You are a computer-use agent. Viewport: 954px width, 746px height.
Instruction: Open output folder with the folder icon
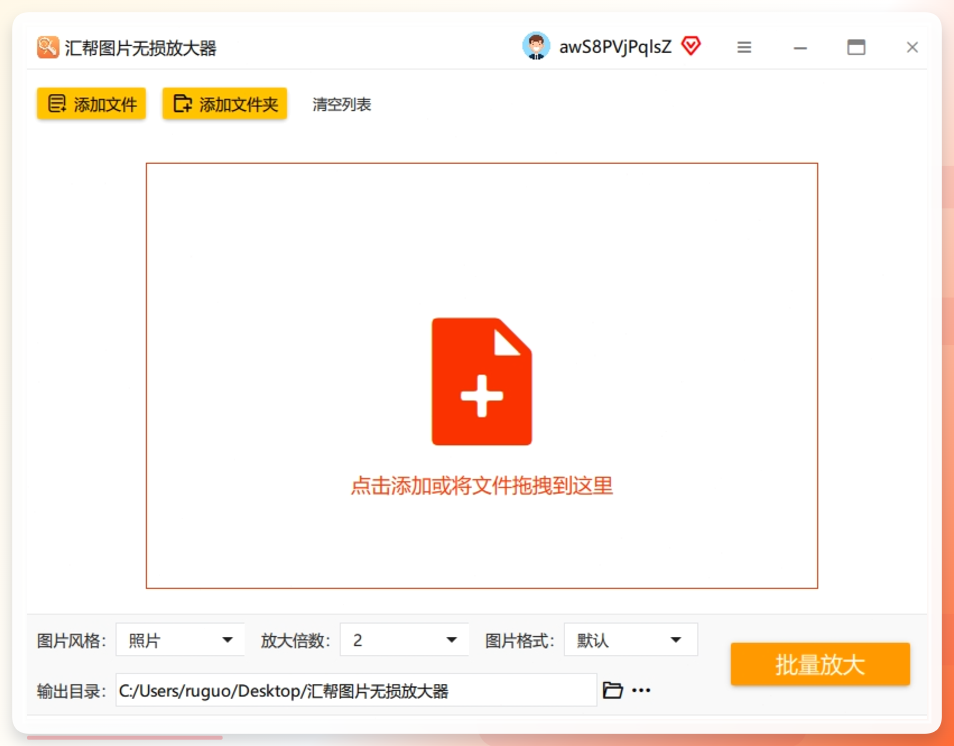[x=613, y=690]
